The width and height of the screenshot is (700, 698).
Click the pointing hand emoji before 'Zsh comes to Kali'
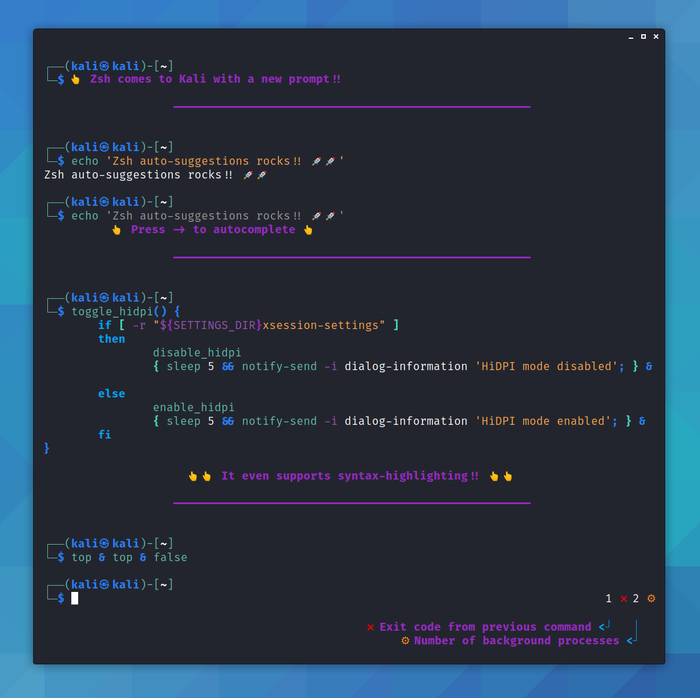point(75,79)
